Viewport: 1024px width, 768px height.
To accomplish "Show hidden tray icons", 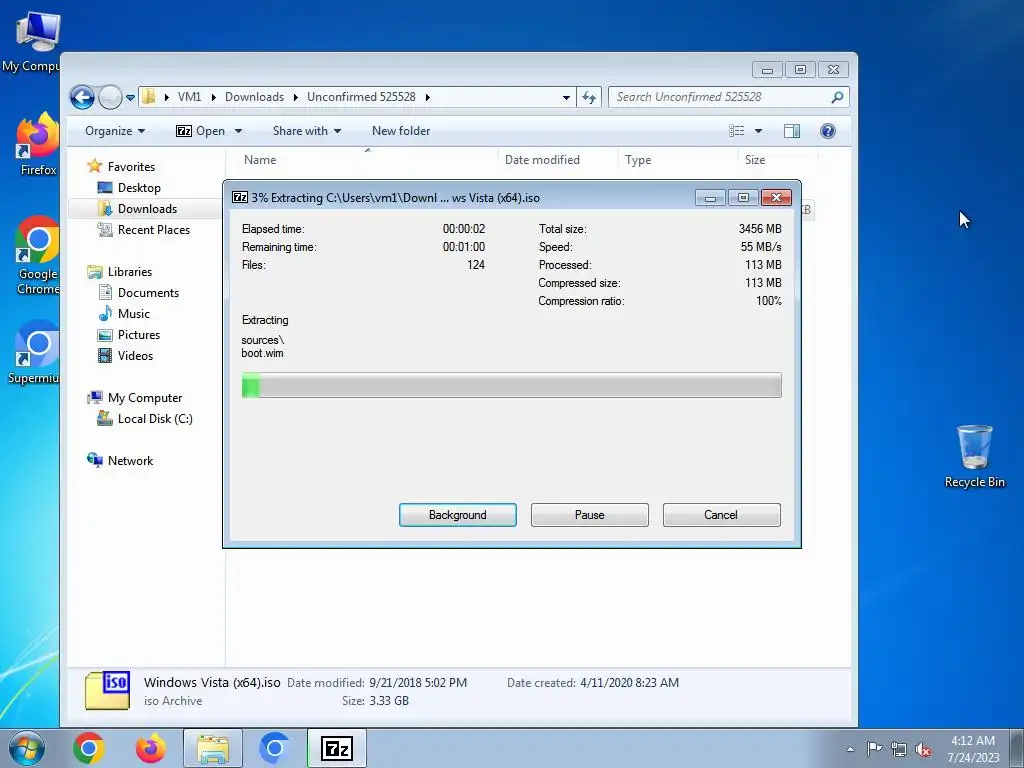I will point(850,749).
